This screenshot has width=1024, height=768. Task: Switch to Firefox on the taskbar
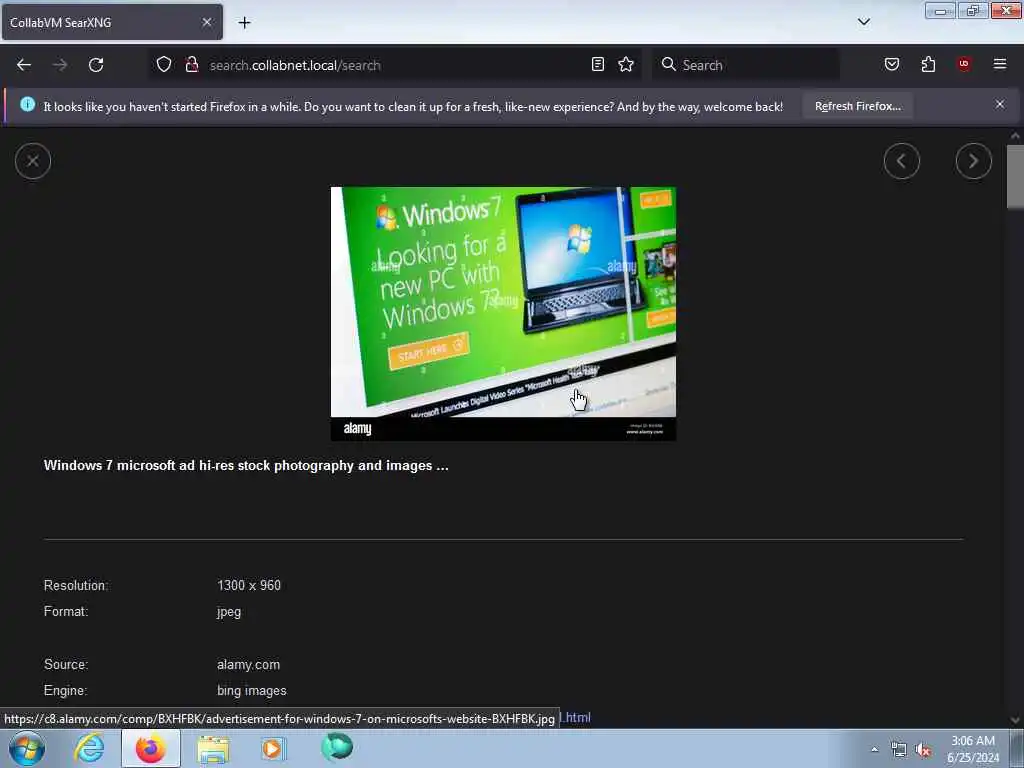(x=150, y=748)
